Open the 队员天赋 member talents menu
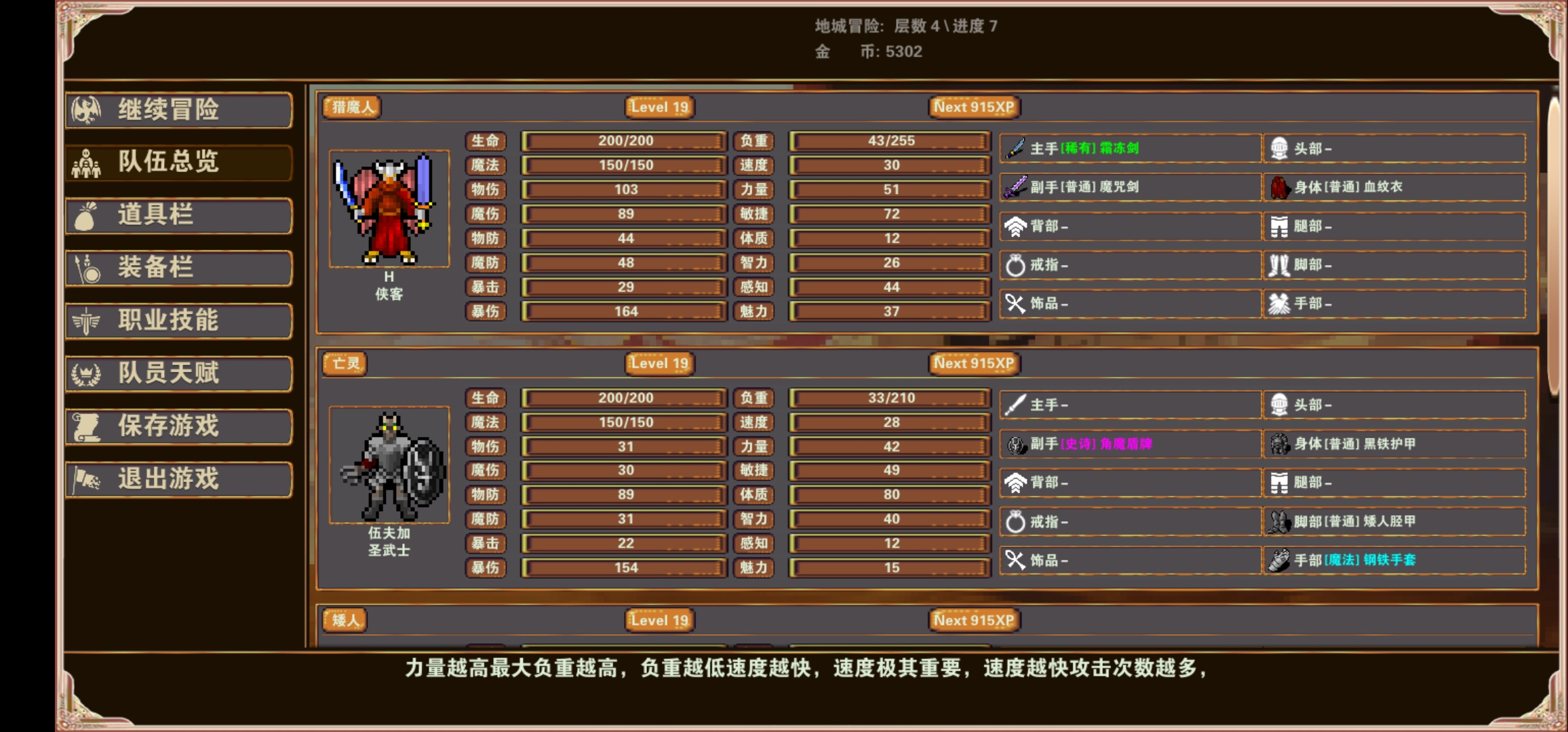 [x=179, y=374]
